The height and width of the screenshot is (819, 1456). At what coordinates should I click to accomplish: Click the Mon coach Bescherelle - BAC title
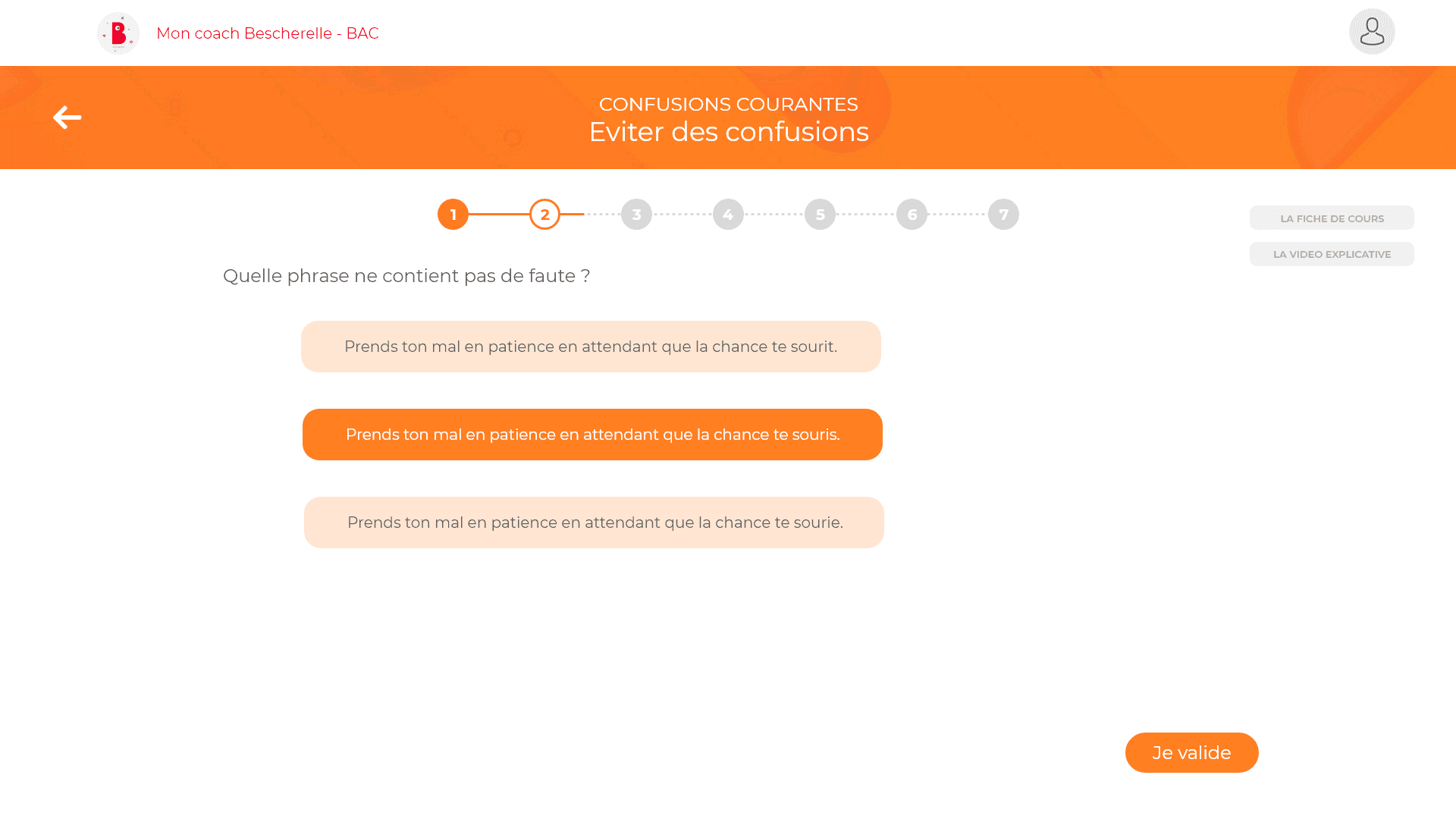pyautogui.click(x=268, y=33)
